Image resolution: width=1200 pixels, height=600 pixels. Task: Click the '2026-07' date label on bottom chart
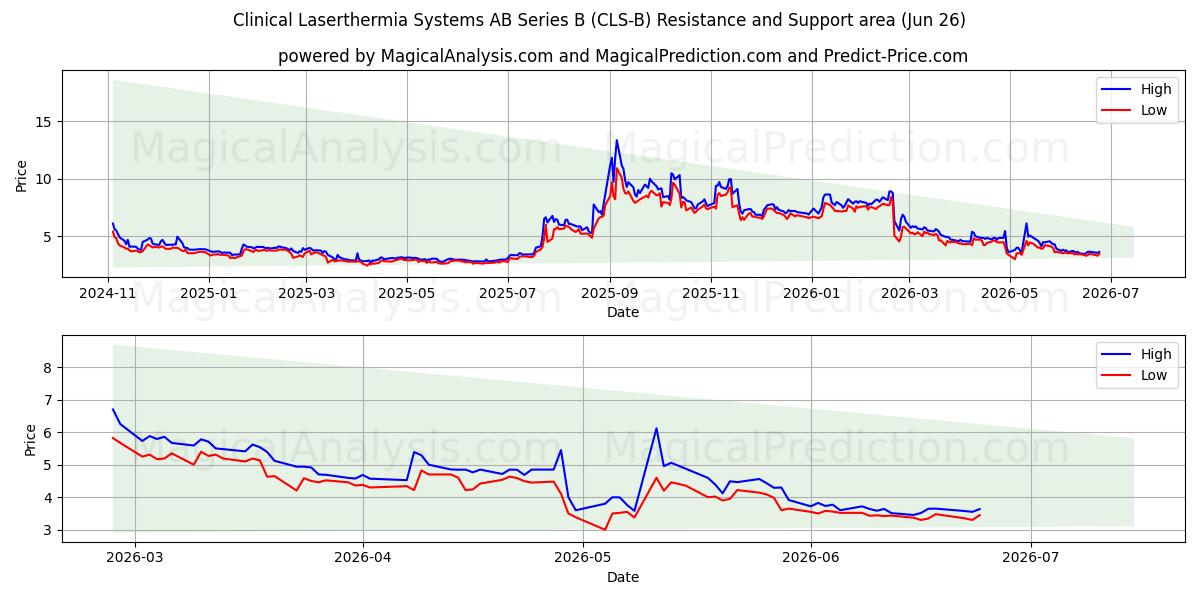(x=1030, y=557)
